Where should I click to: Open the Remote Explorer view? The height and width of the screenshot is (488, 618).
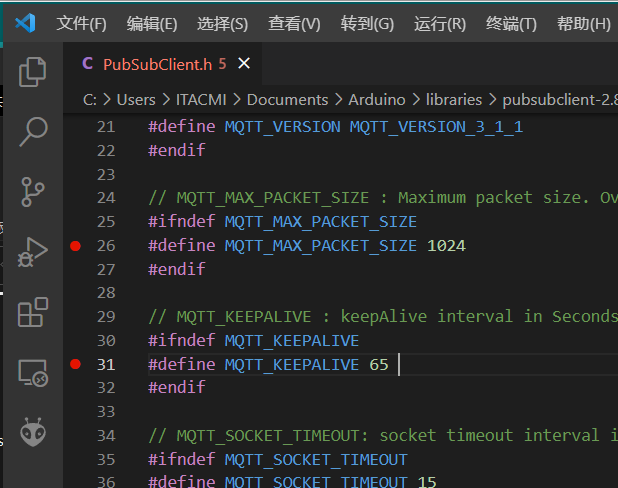click(33, 374)
